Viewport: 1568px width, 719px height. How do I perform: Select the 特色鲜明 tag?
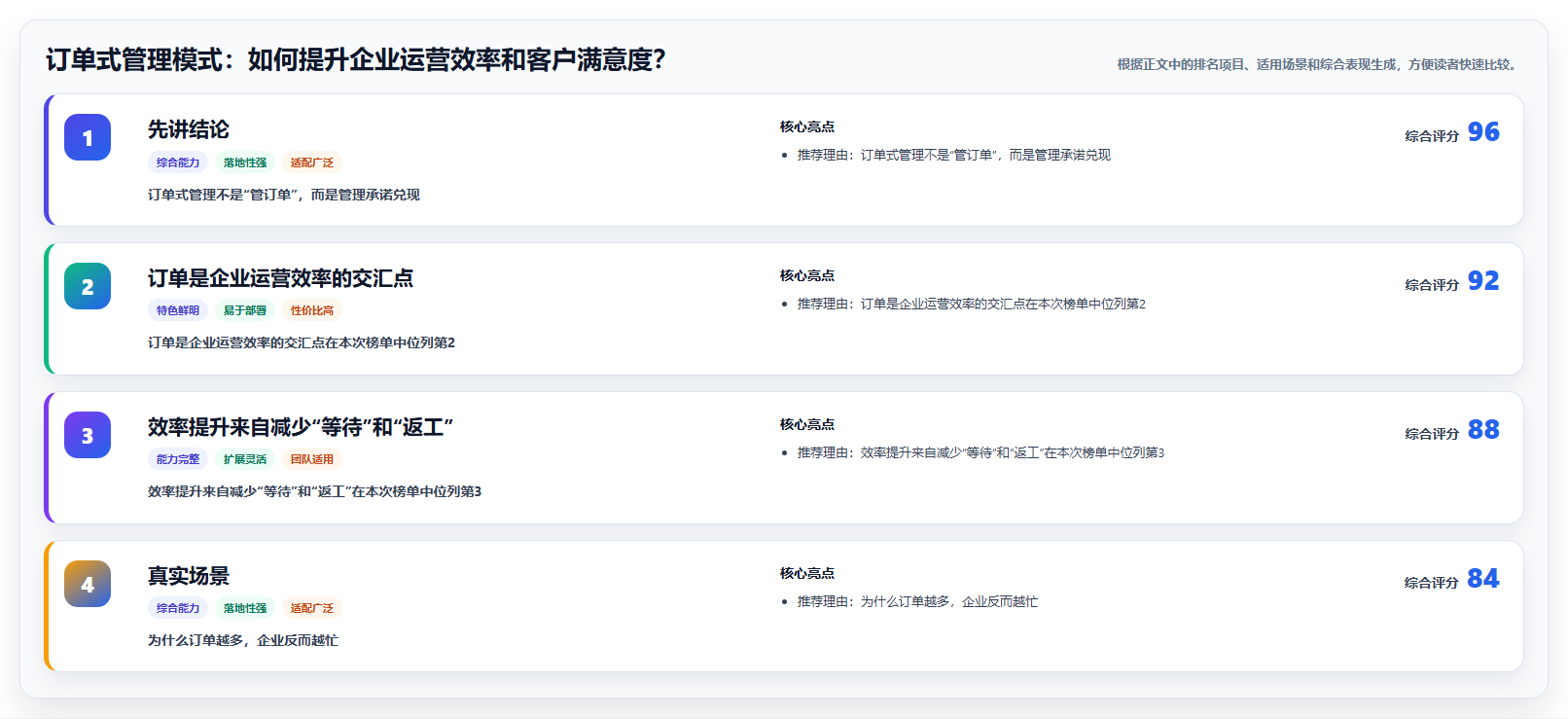[x=178, y=310]
